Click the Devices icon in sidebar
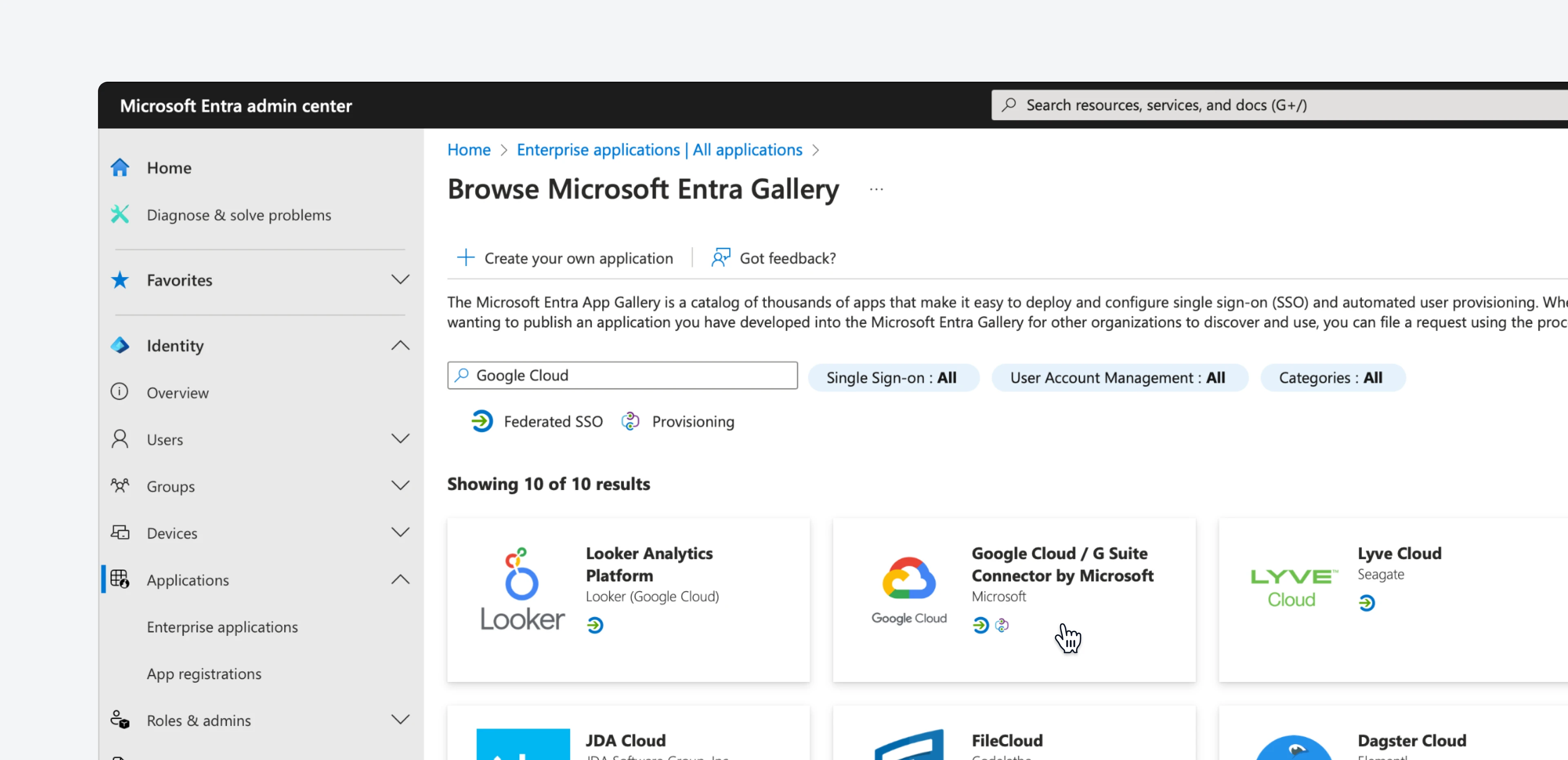This screenshot has height=760, width=1568. point(120,532)
